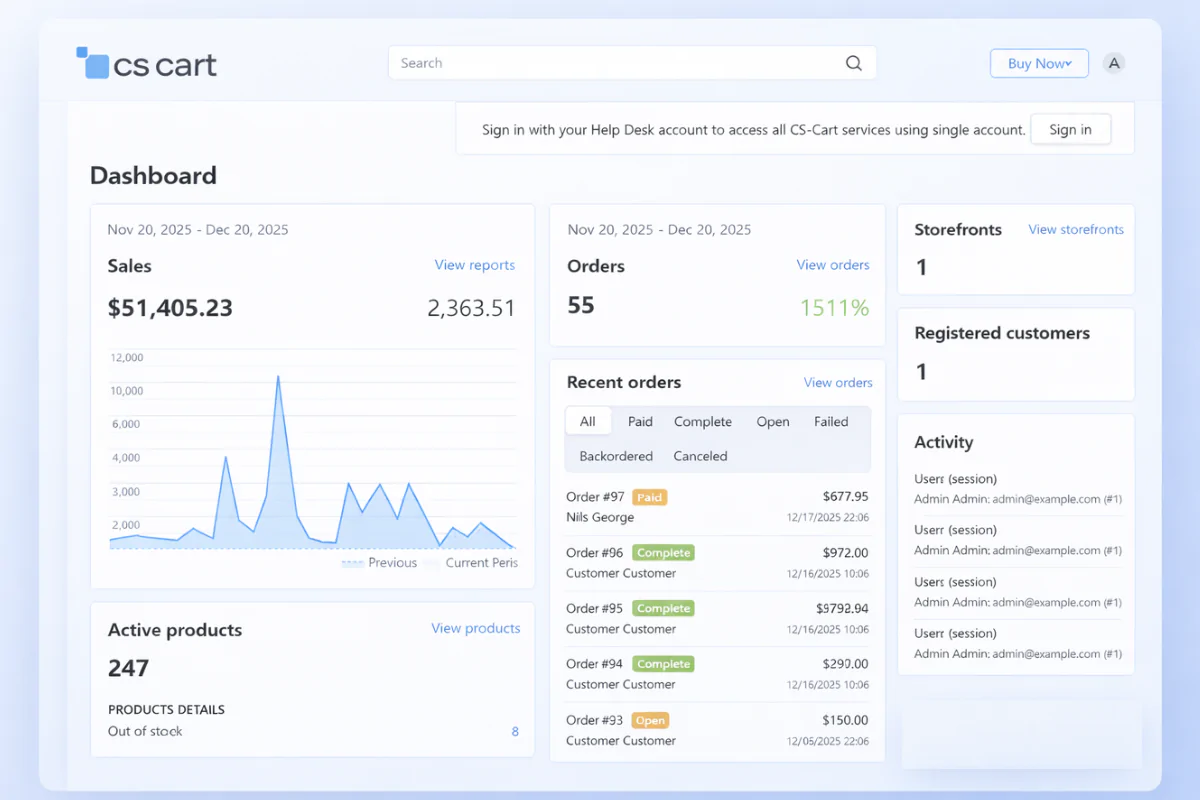Image resolution: width=1200 pixels, height=800 pixels.
Task: Open View orders in Recent orders
Action: [837, 382]
